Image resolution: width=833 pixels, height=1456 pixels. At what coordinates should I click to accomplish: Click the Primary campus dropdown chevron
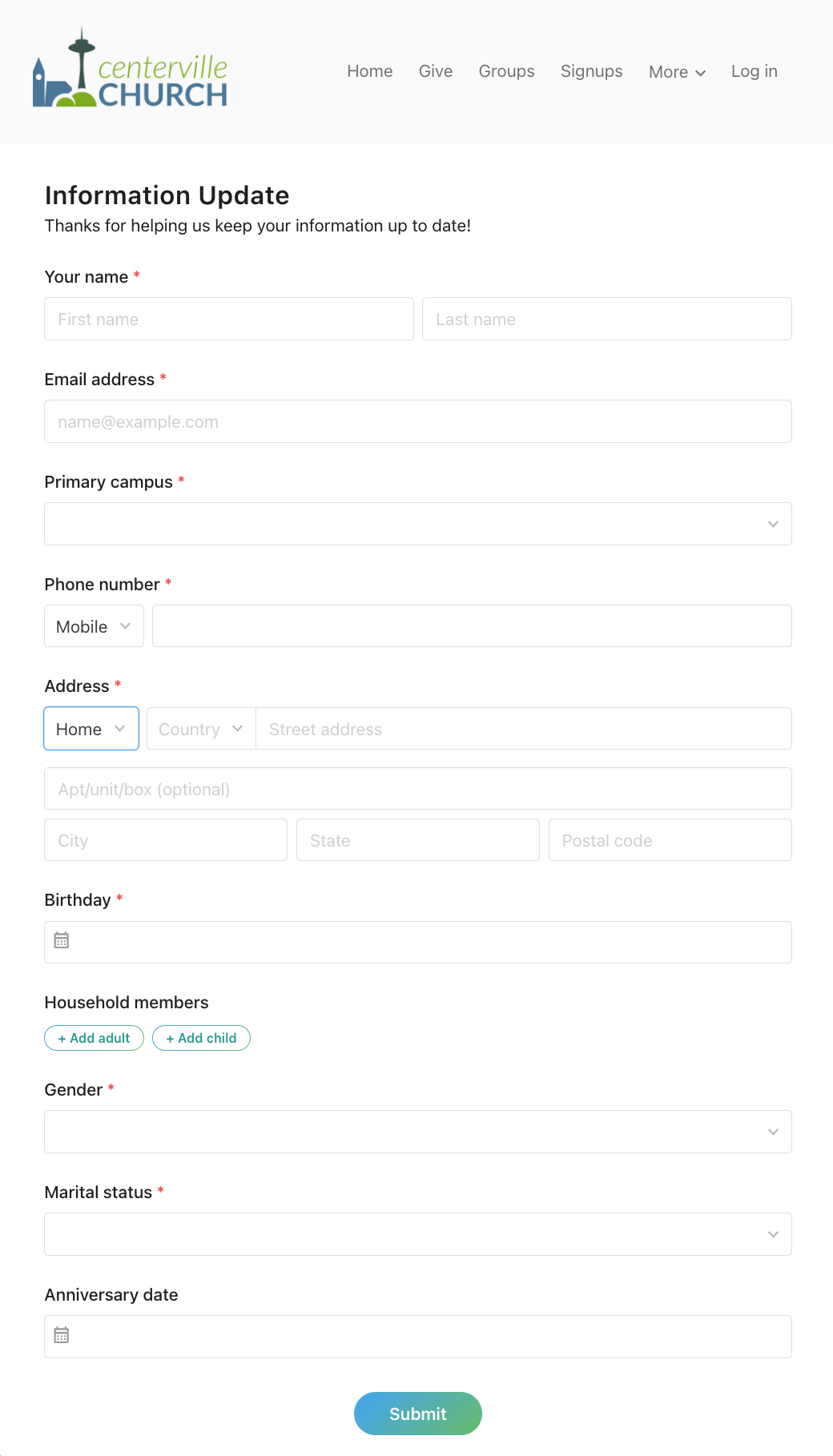(772, 523)
